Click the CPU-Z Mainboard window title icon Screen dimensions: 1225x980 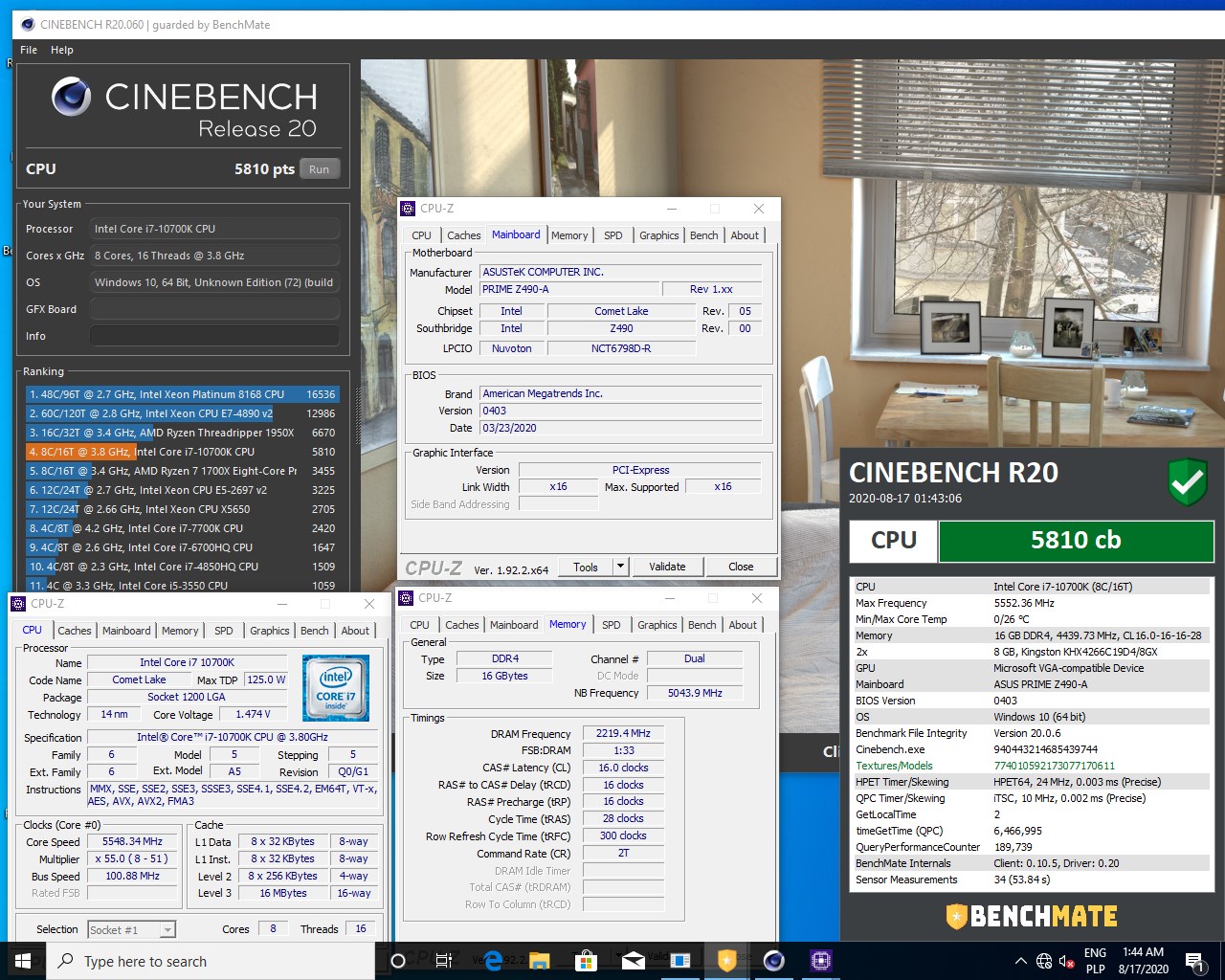coord(408,208)
